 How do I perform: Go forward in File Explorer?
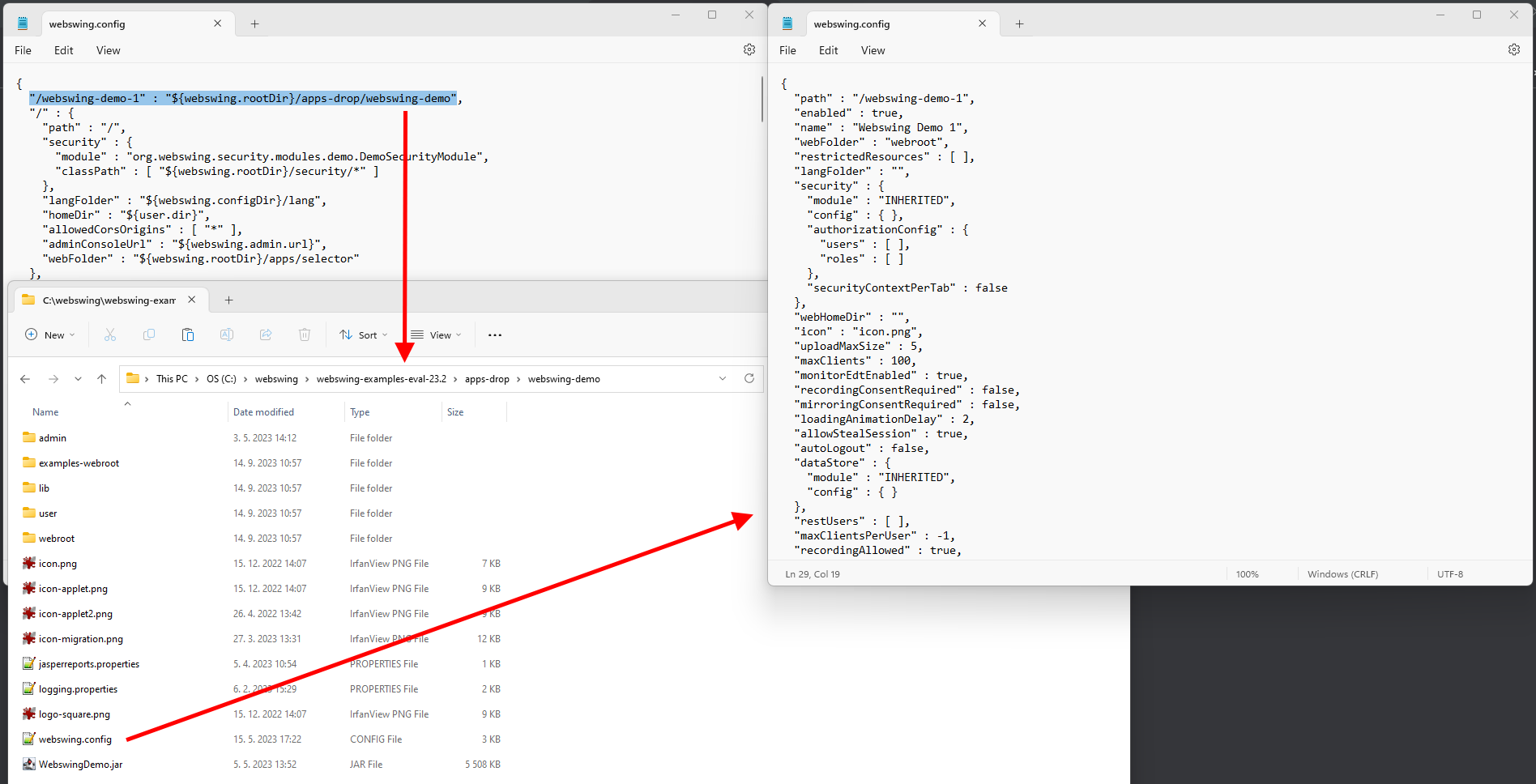pyautogui.click(x=53, y=378)
